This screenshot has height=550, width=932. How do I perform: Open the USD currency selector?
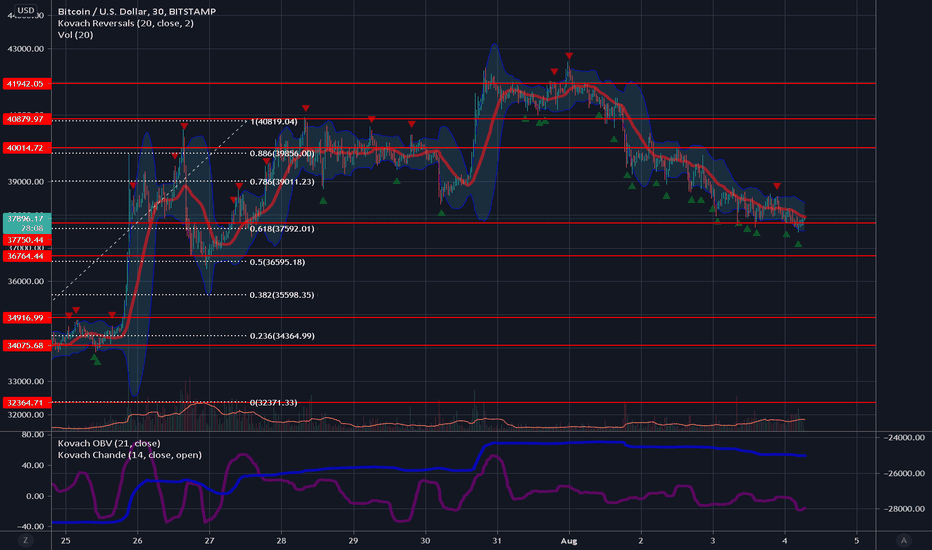pos(25,10)
